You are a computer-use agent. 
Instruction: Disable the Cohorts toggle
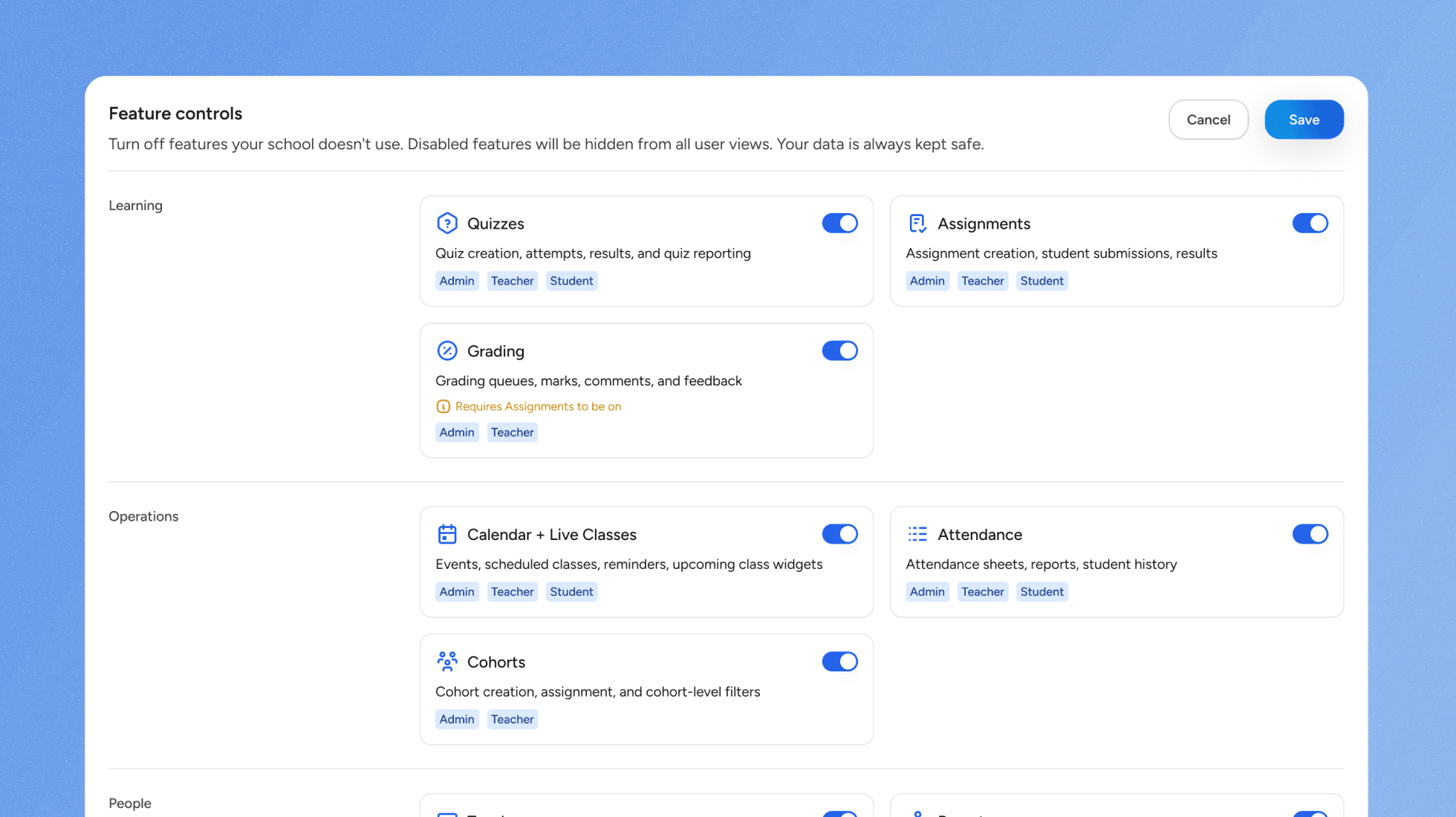click(839, 661)
